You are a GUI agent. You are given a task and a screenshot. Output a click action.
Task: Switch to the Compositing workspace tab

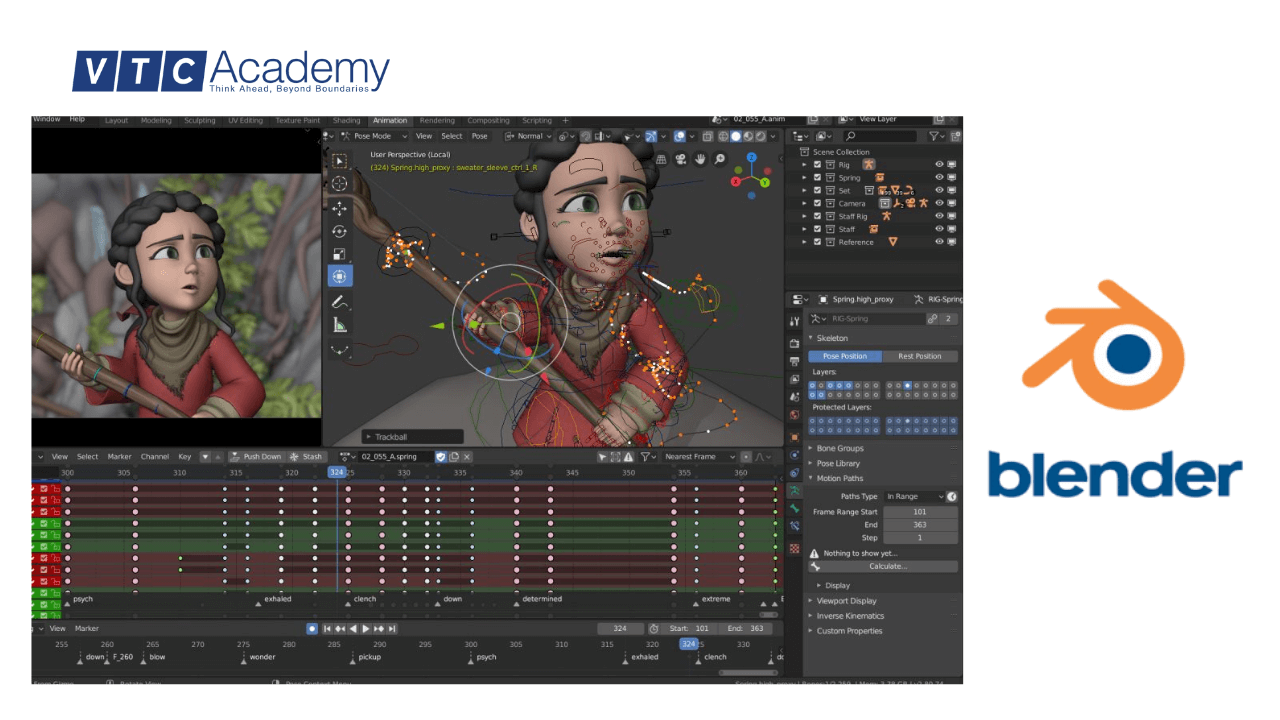(x=488, y=120)
